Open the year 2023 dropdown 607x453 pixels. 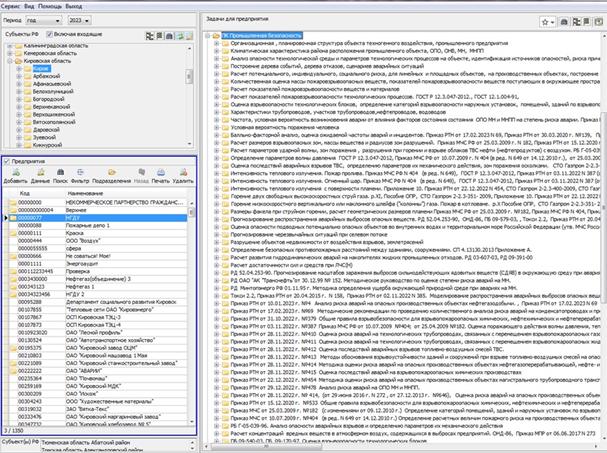[x=84, y=20]
